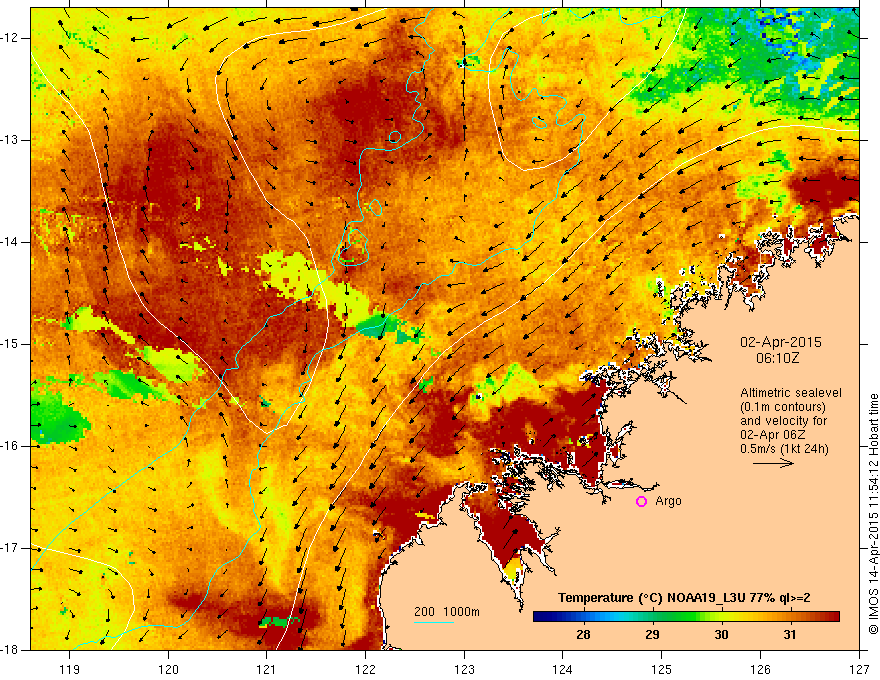Click the 'Altimetric sealevel' caption line
The width and height of the screenshot is (880, 680).
pyautogui.click(x=791, y=393)
